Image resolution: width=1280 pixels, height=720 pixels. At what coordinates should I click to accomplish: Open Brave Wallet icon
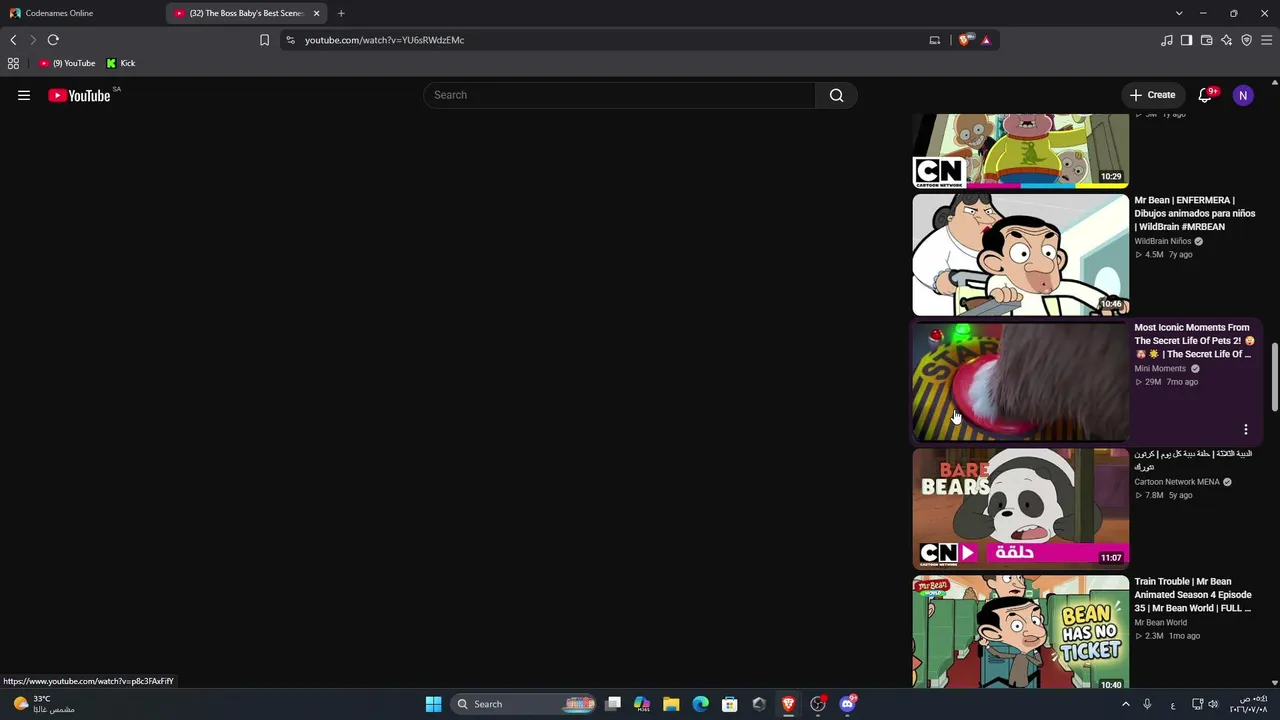click(1206, 40)
